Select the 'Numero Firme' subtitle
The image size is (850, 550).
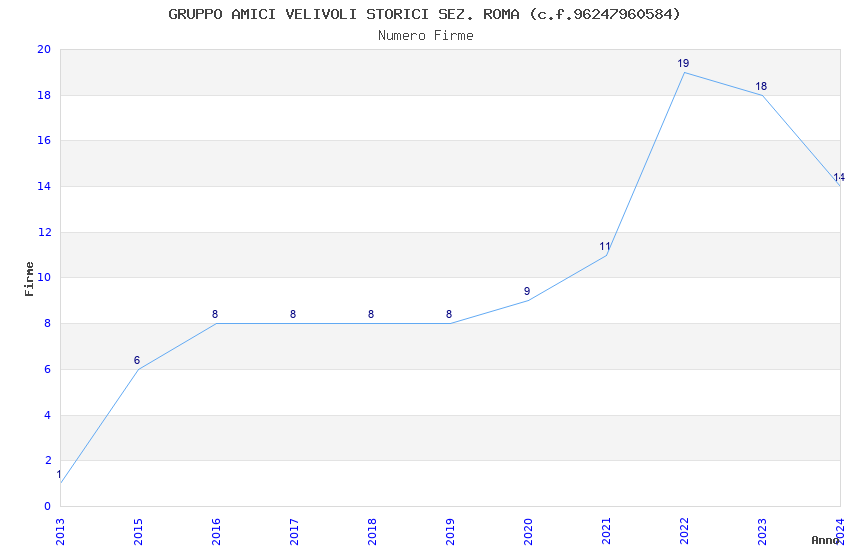[426, 36]
